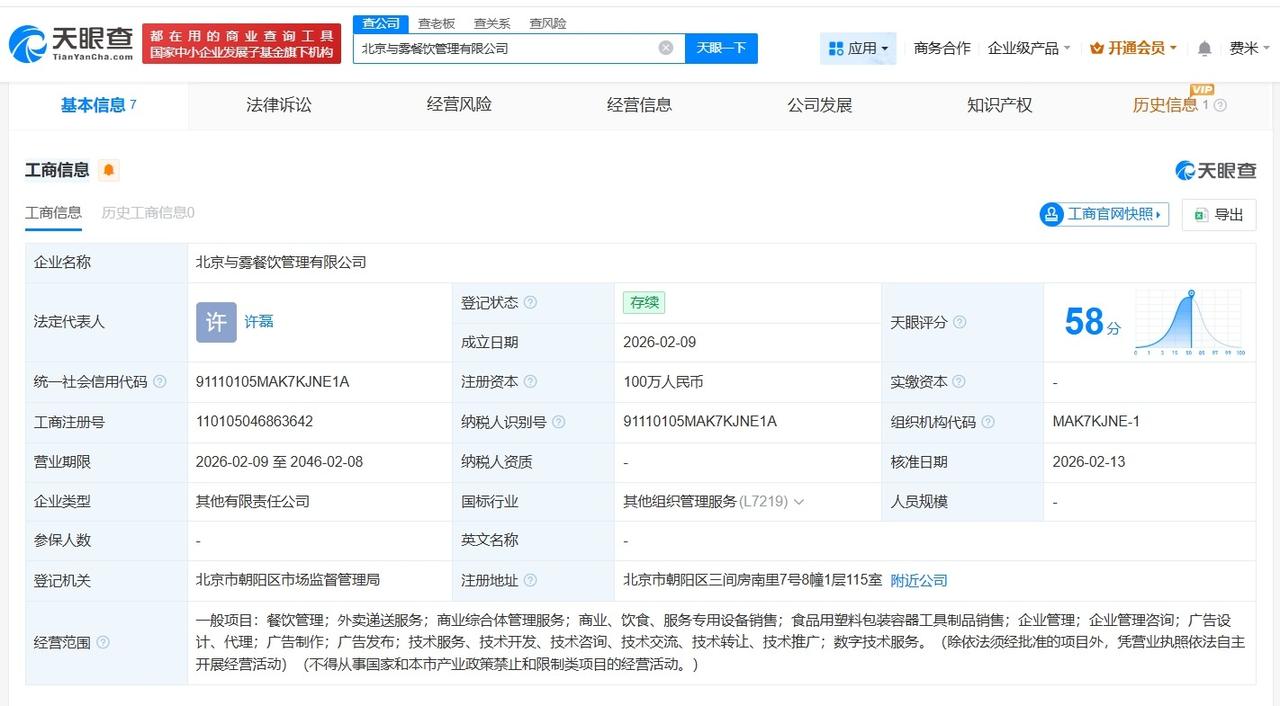Viewport: 1280px width, 706px height.
Task: Open the 商务合作 link
Action: 942,48
